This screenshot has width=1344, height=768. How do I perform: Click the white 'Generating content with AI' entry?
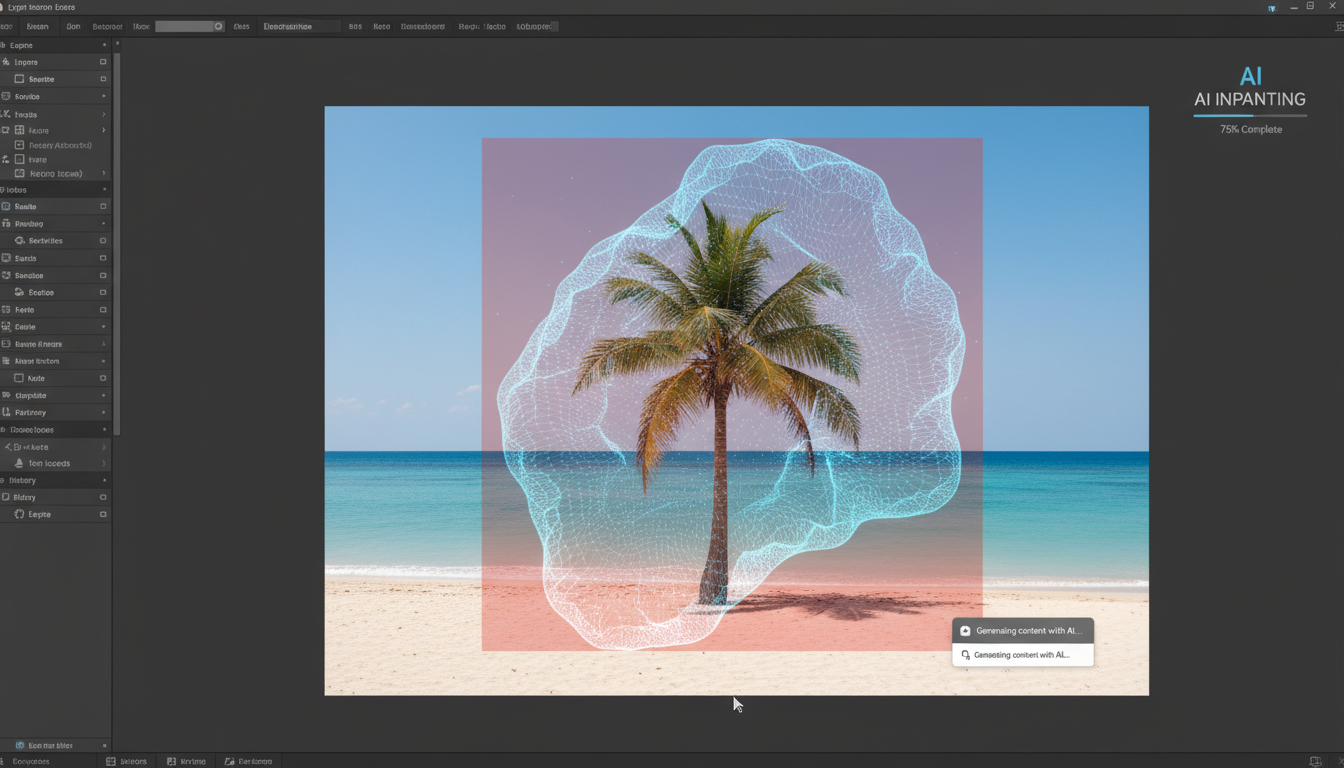1022,655
